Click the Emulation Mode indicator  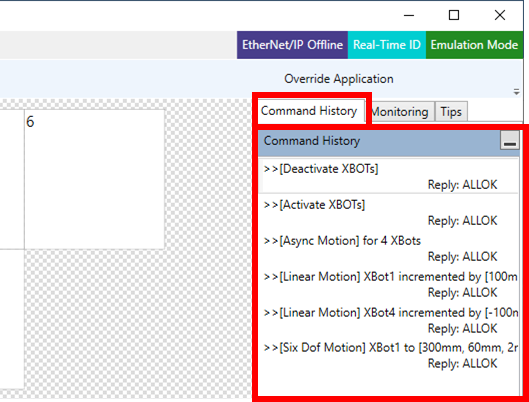(474, 45)
